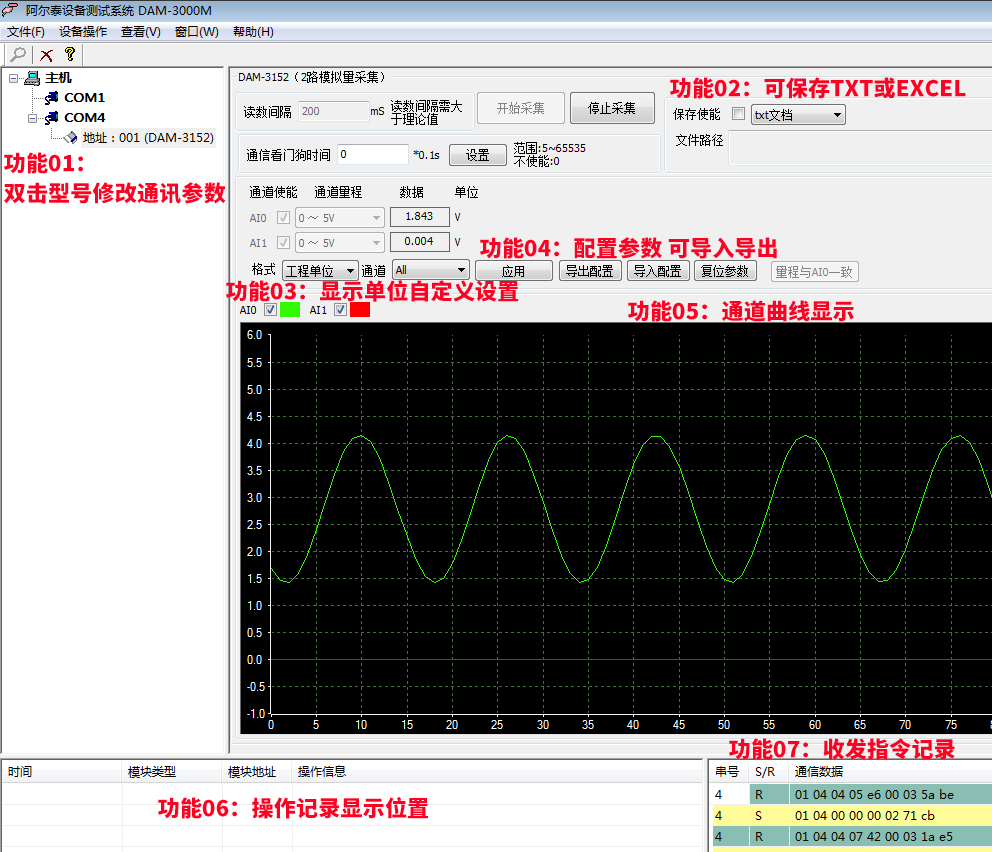
Task: Click the magnifier search toolbar icon
Action: [17, 55]
